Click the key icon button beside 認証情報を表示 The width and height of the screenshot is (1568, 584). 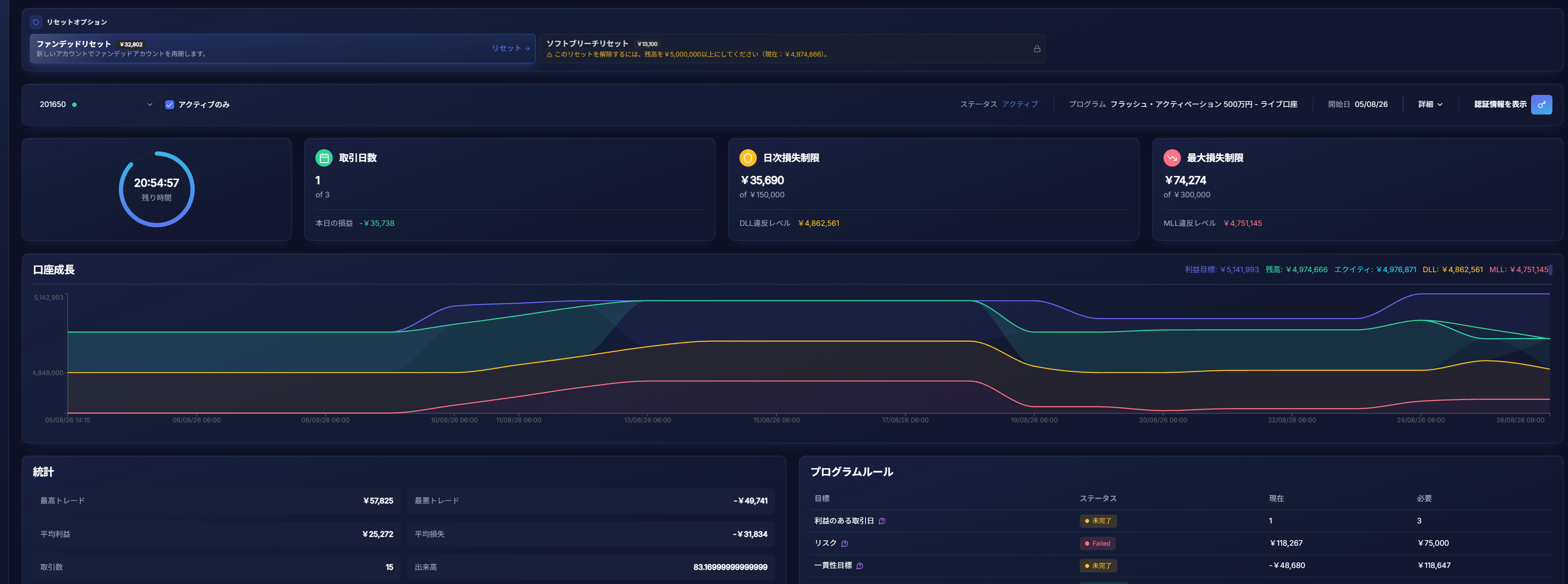[1541, 104]
